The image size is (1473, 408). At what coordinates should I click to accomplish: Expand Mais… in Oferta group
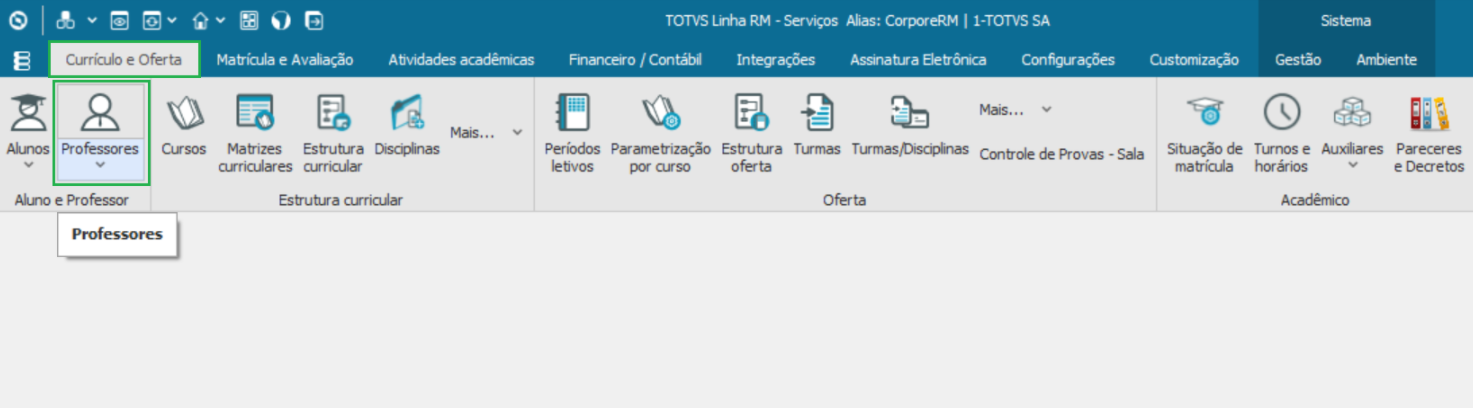(1015, 110)
